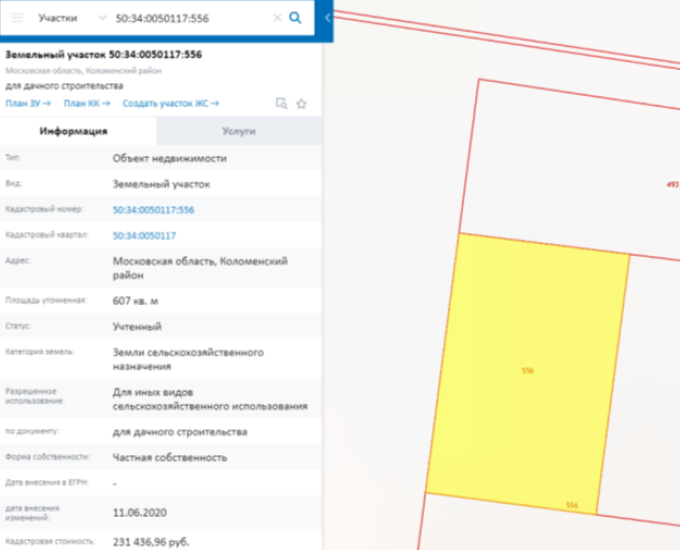Open the План КК link
The height and width of the screenshot is (550, 680).
click(x=86, y=103)
